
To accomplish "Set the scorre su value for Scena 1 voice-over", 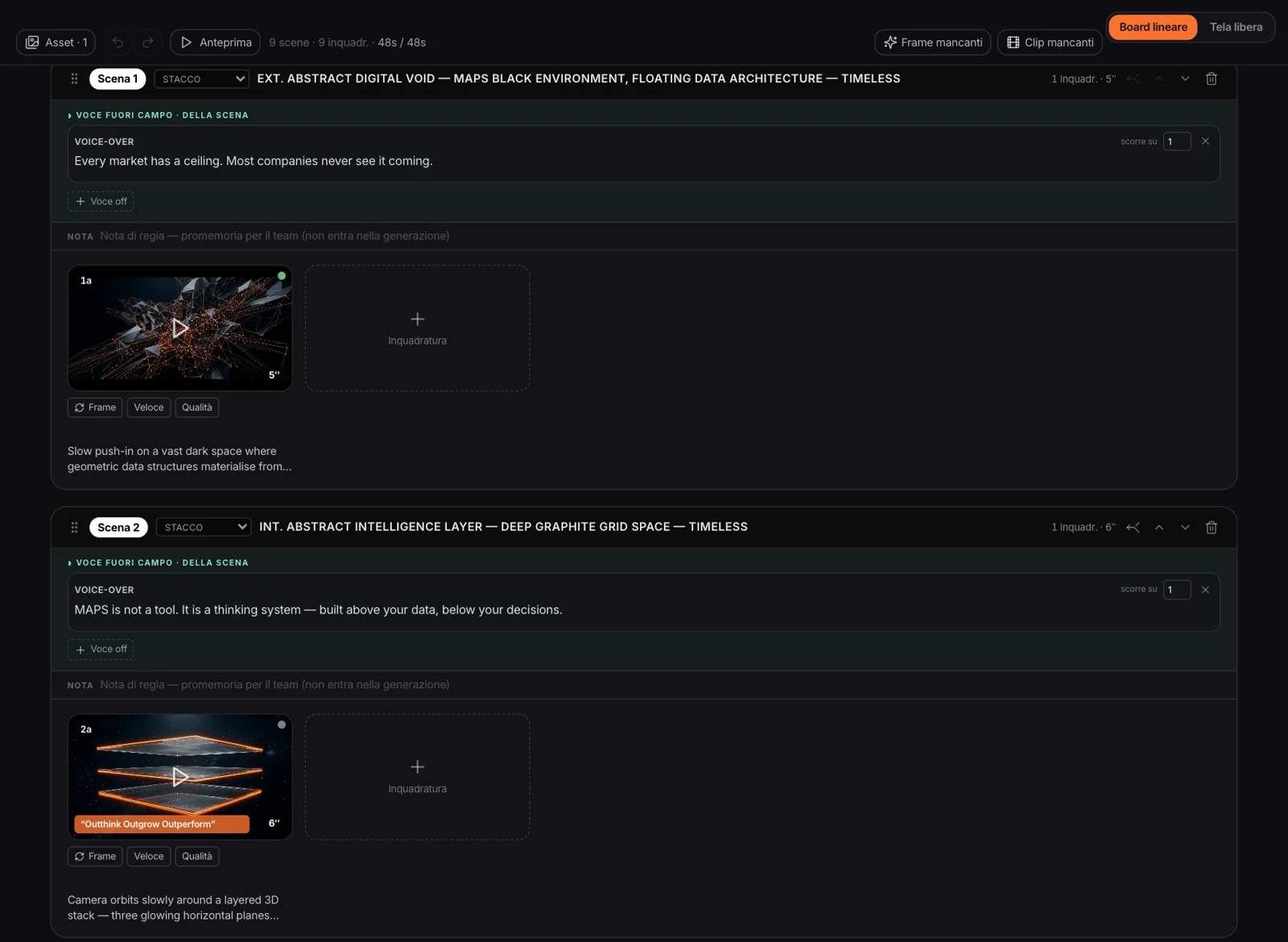I will 1177,141.
